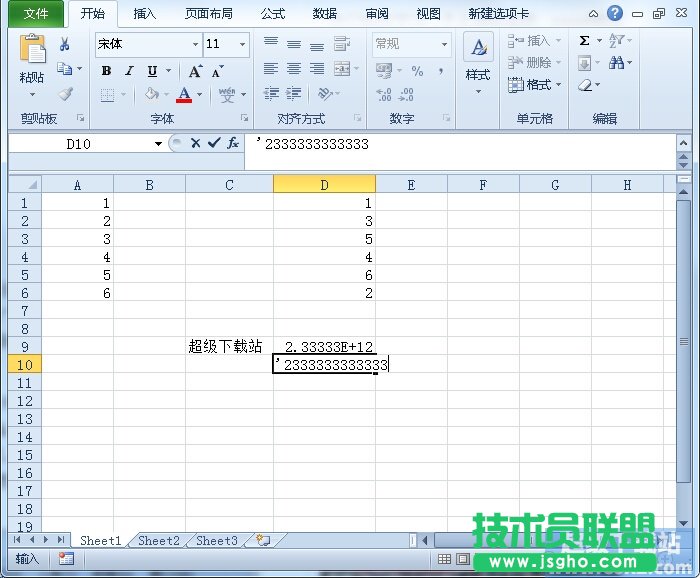
Task: Decrease decimal places
Action: click(406, 95)
